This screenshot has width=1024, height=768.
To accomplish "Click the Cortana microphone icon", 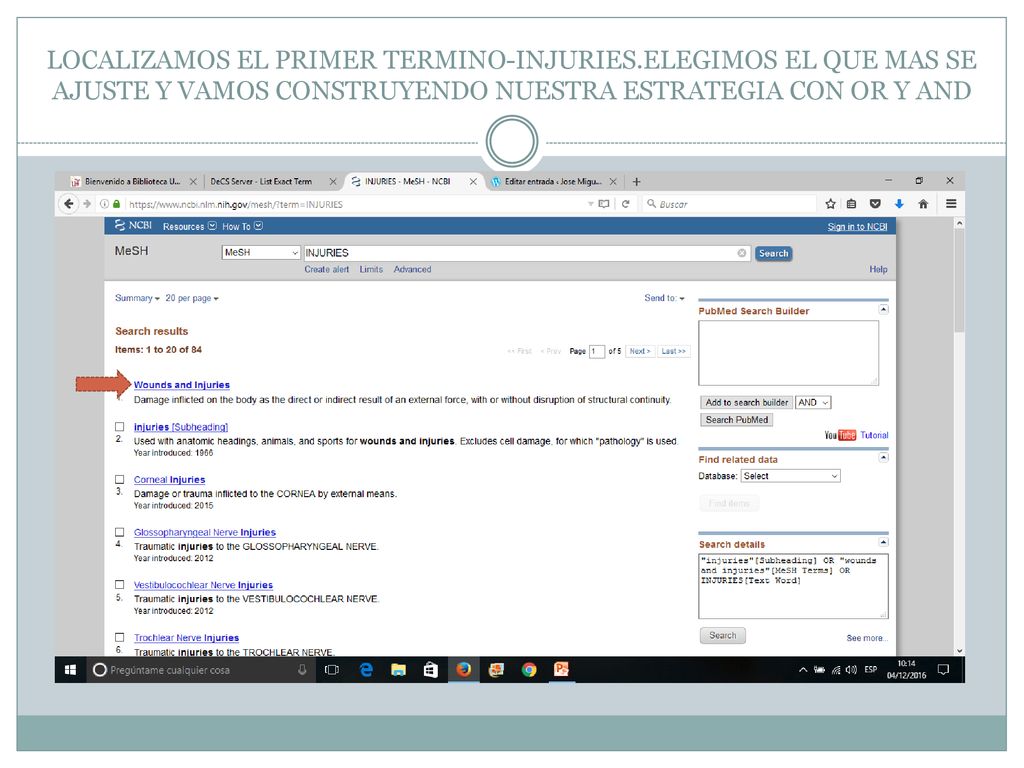I will point(302,669).
